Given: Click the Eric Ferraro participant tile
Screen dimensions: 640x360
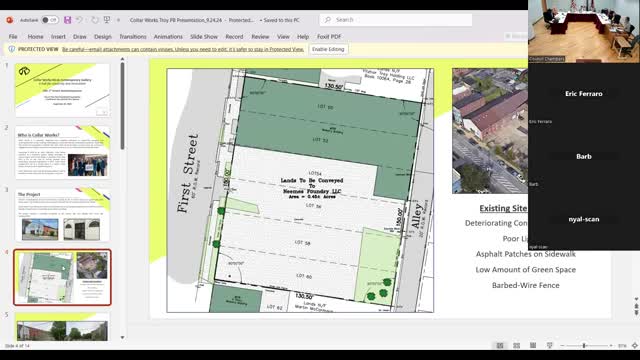Looking at the screenshot, I should pos(584,94).
